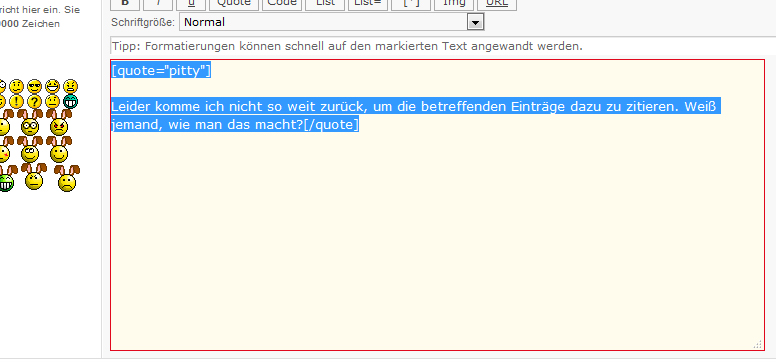
Task: Click the Img BBCode button
Action: pos(454,3)
